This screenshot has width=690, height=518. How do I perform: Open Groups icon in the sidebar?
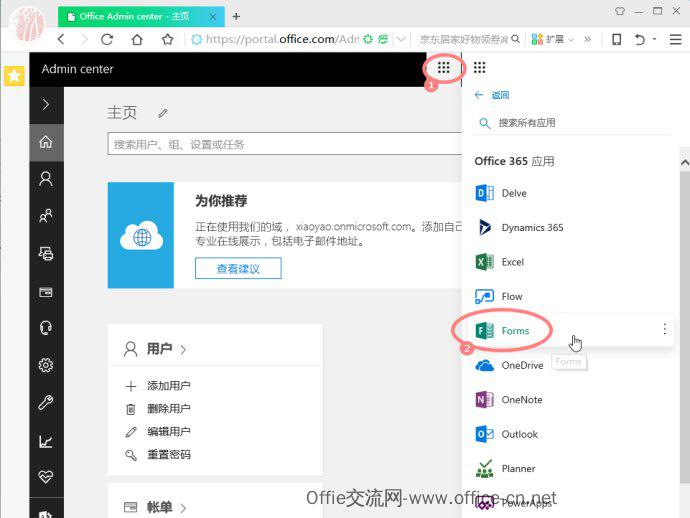coord(46,216)
